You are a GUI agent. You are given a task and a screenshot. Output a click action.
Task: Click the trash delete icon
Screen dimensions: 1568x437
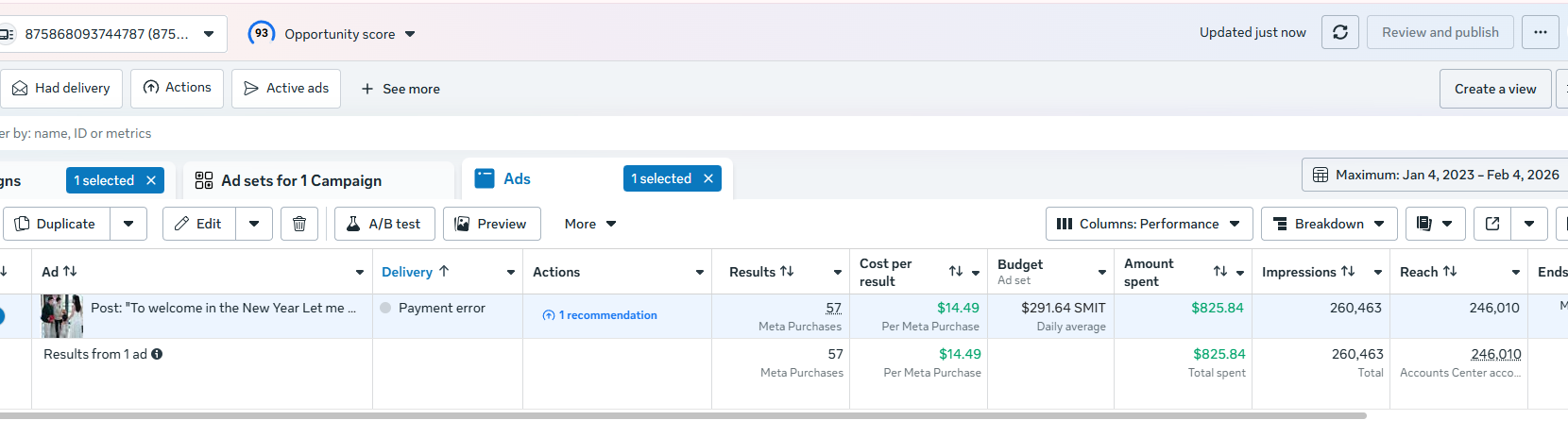(299, 224)
